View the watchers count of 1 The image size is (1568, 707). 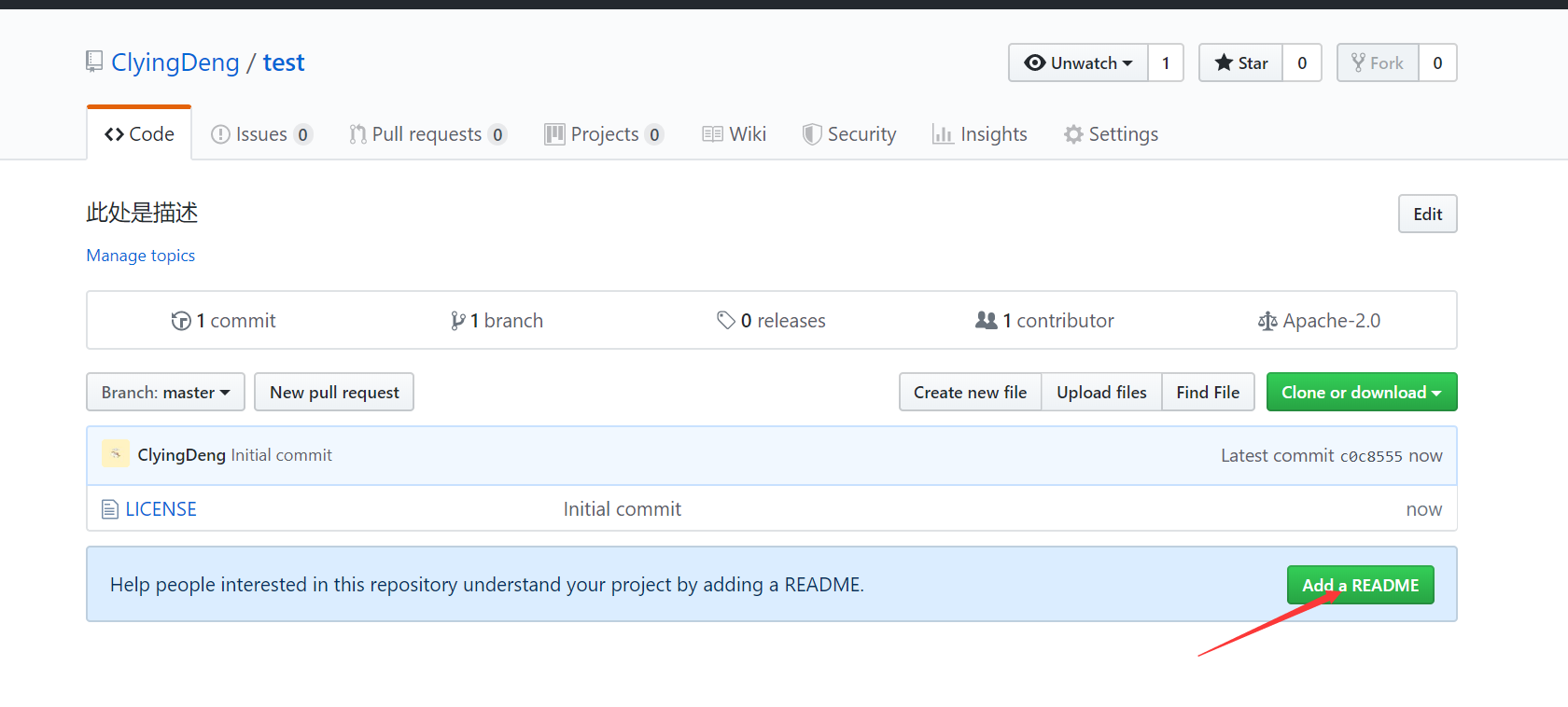click(x=1166, y=62)
